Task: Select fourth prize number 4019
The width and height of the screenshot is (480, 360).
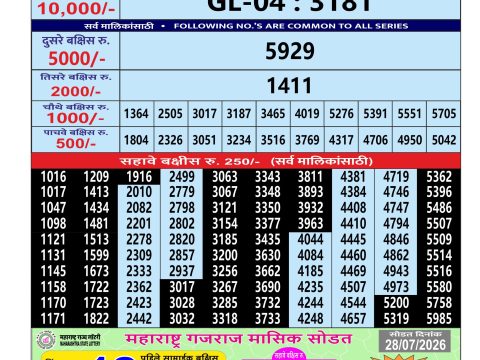Action: click(x=307, y=114)
